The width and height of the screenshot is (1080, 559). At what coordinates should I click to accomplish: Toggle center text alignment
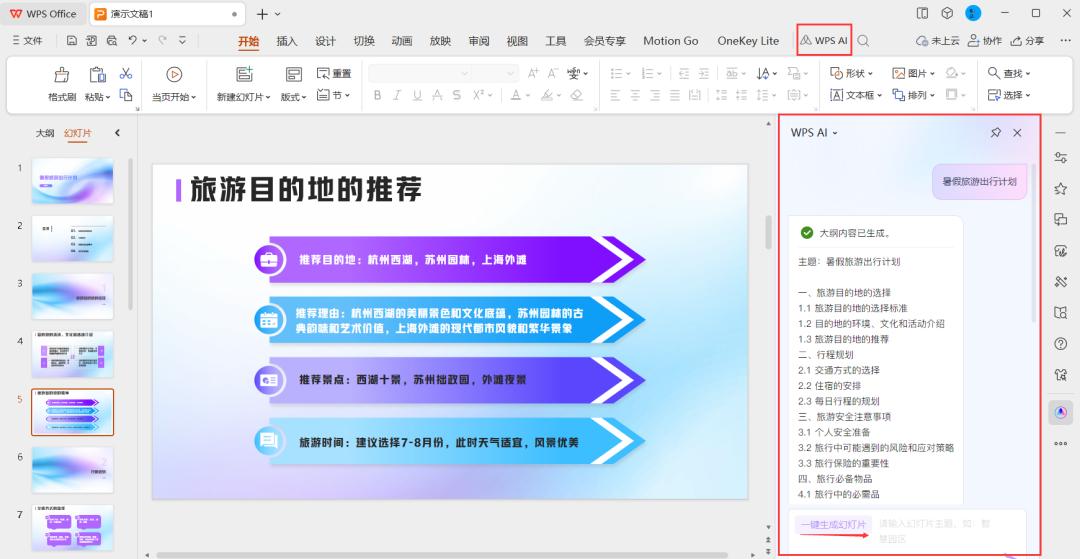[x=635, y=95]
